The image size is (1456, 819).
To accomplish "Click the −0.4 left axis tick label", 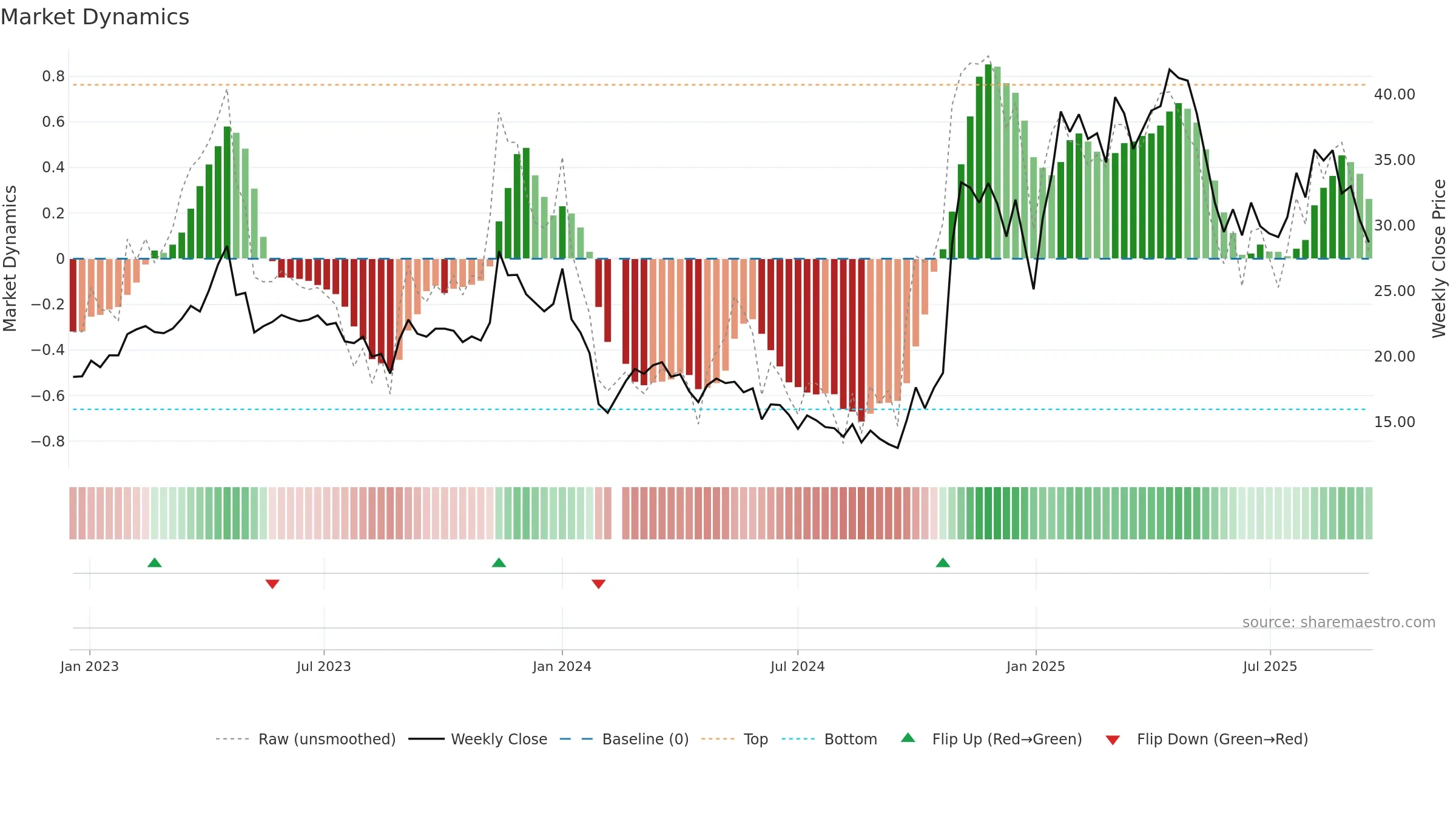I will click(x=48, y=349).
